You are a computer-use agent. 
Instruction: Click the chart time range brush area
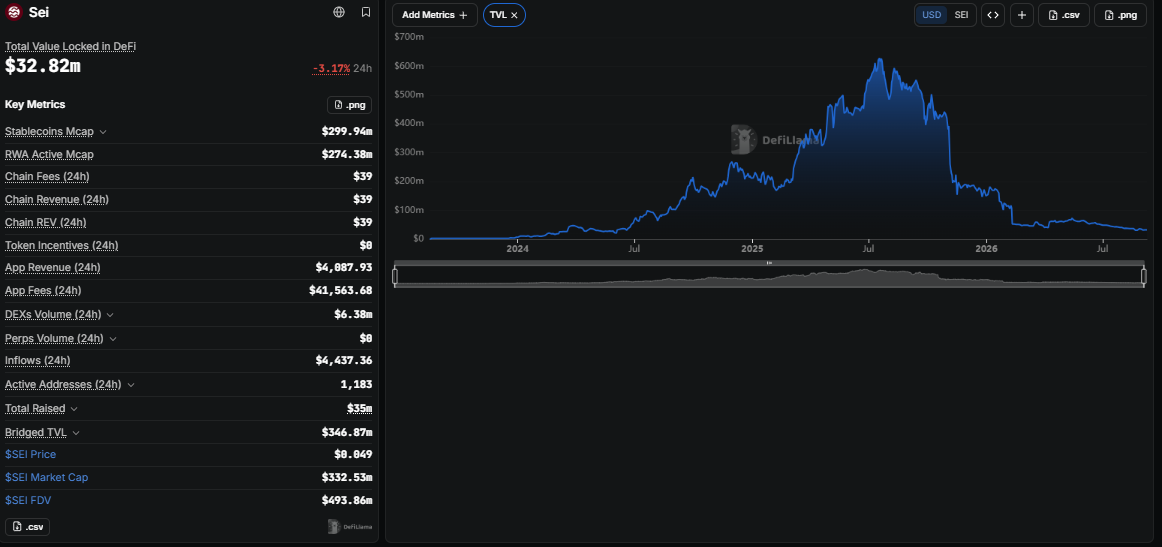coord(769,276)
